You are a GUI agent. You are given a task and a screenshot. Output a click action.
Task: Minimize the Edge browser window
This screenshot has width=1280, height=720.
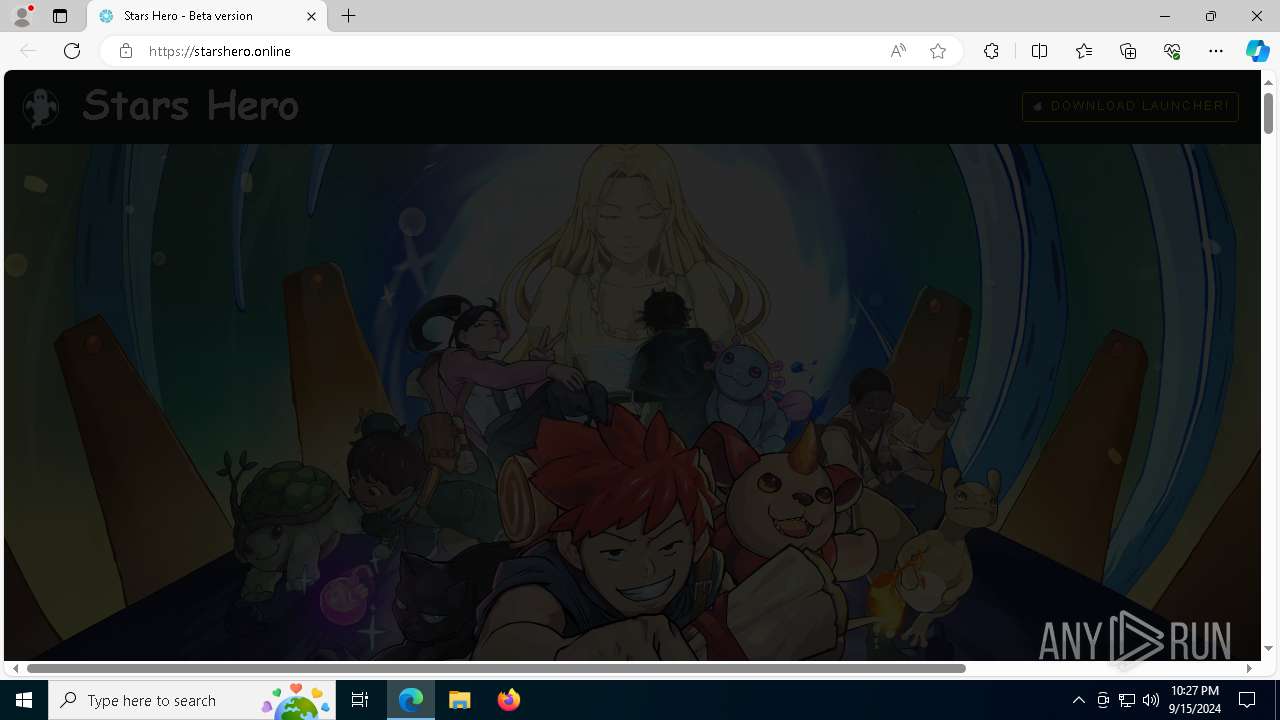(x=1165, y=16)
